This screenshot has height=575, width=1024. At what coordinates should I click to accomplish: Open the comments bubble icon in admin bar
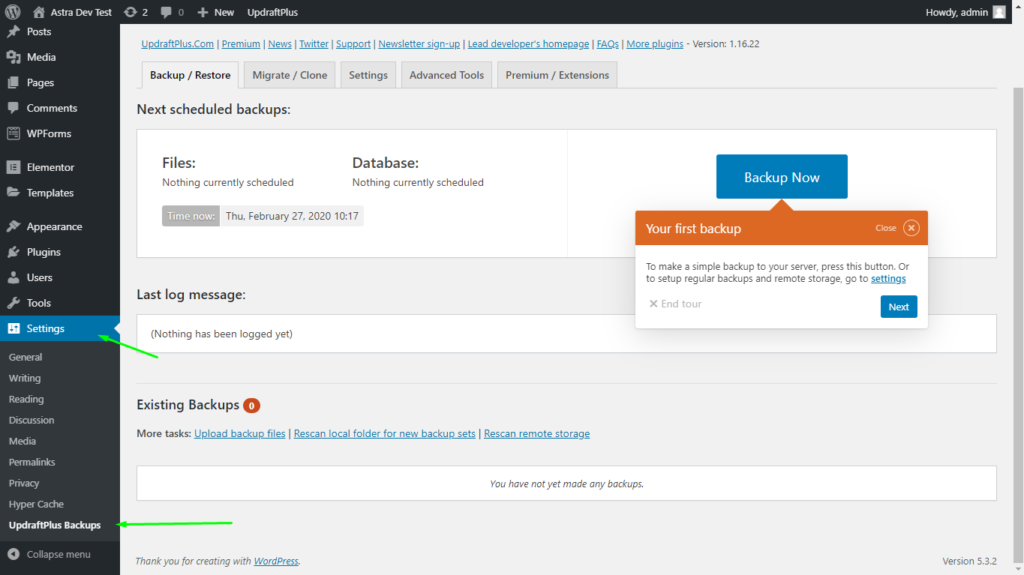167,12
